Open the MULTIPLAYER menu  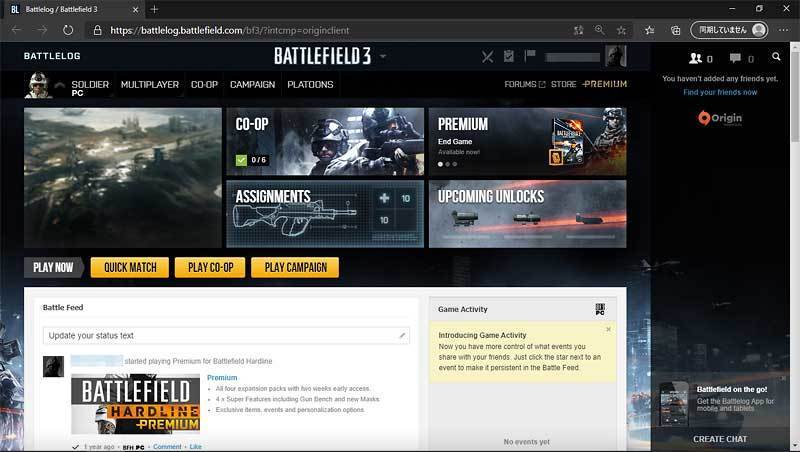(149, 85)
